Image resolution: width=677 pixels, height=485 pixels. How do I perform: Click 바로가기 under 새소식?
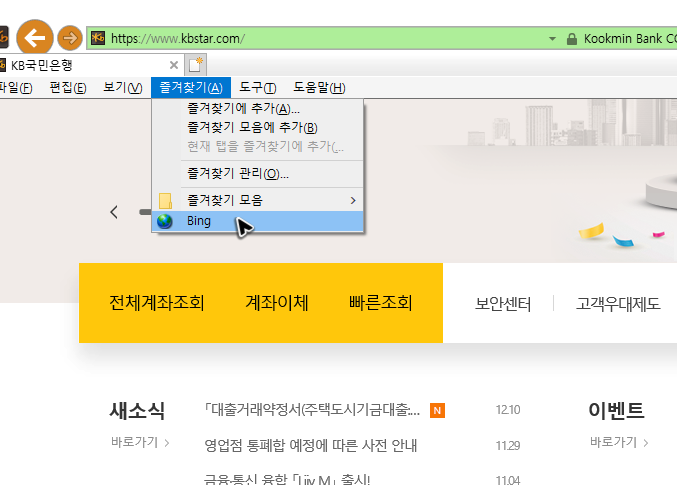140,442
